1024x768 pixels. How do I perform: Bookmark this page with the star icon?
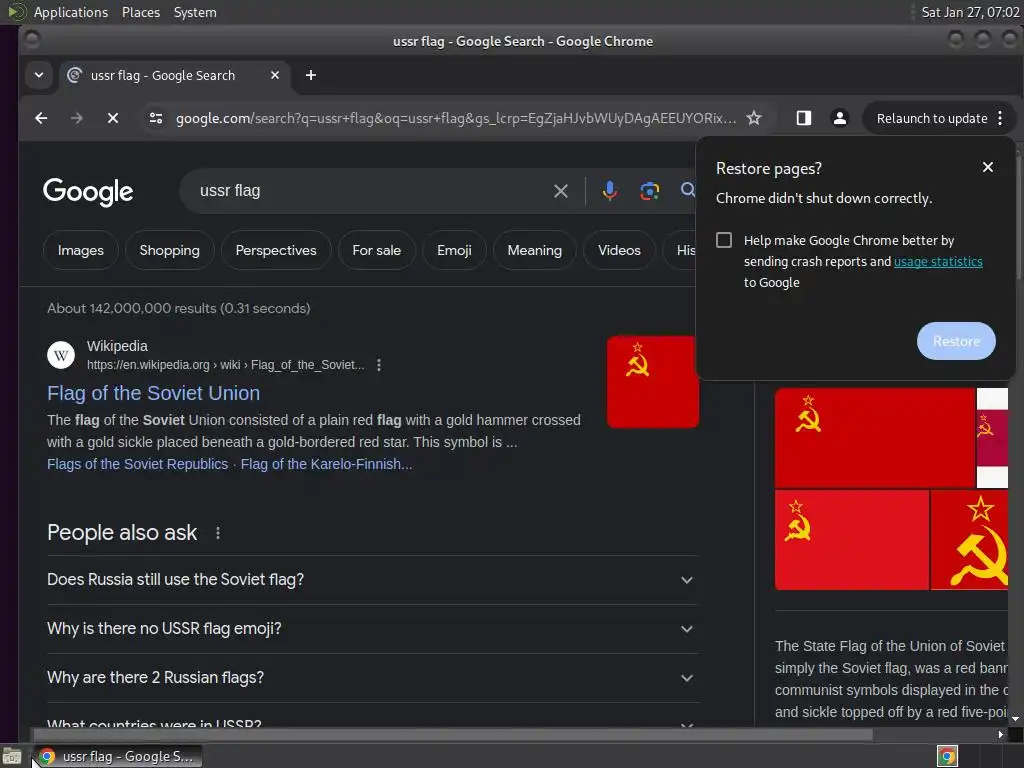(x=754, y=118)
